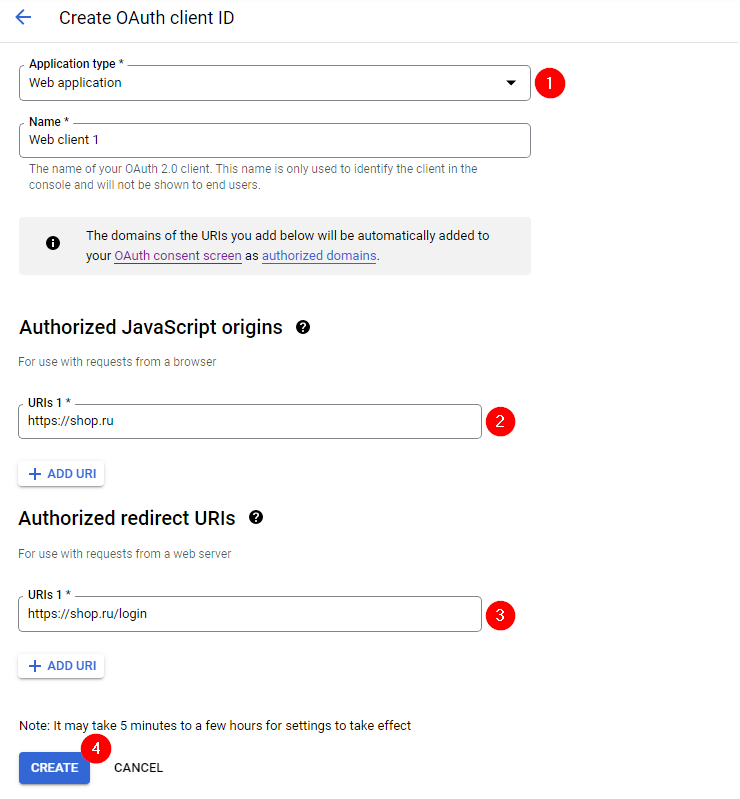
Task: Click the Create OAuth client ID heading
Action: (x=147, y=18)
